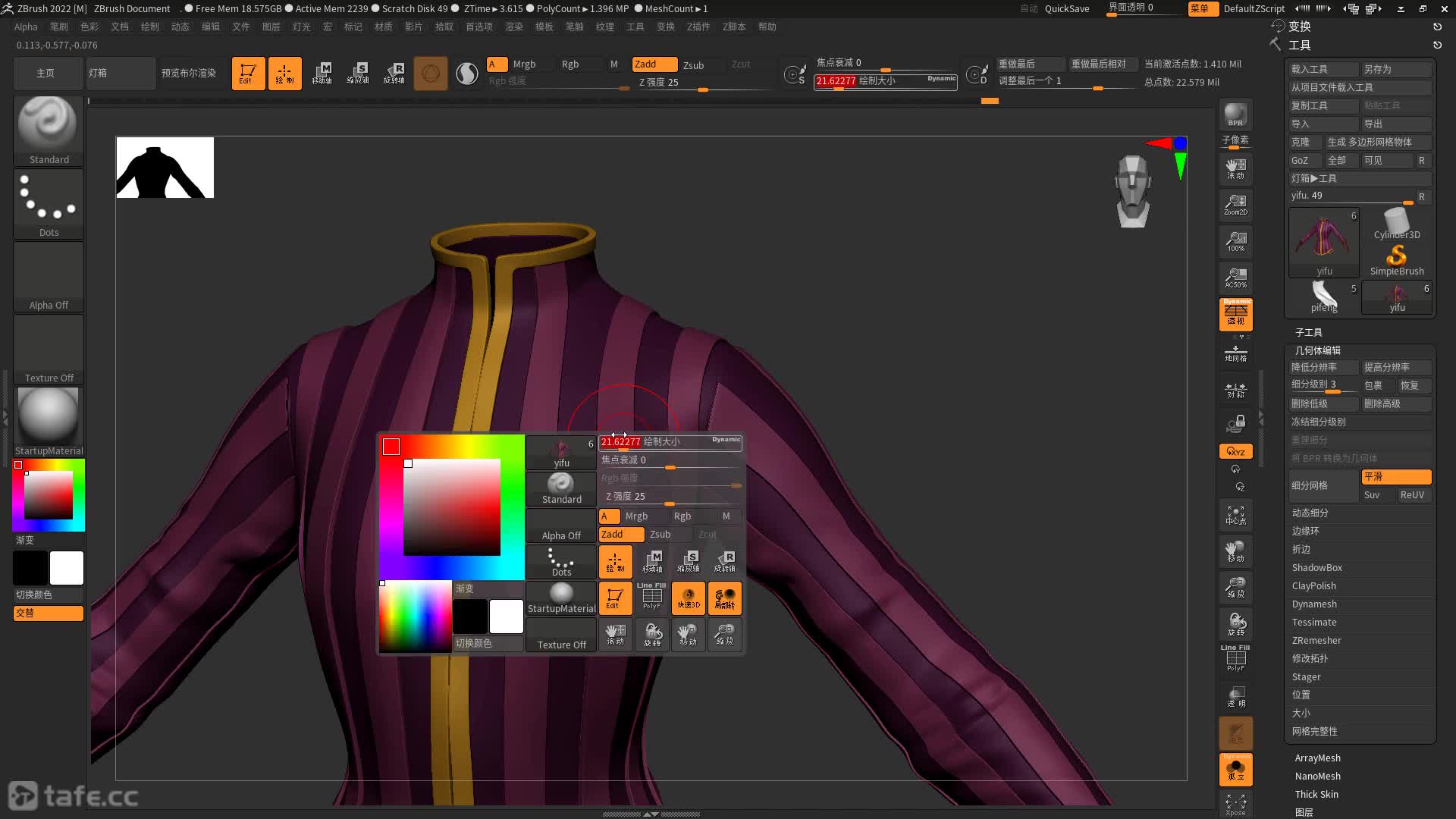Viewport: 1456px width, 819px height.
Task: Click the Zoom2D icon on right shelf
Action: [1235, 204]
